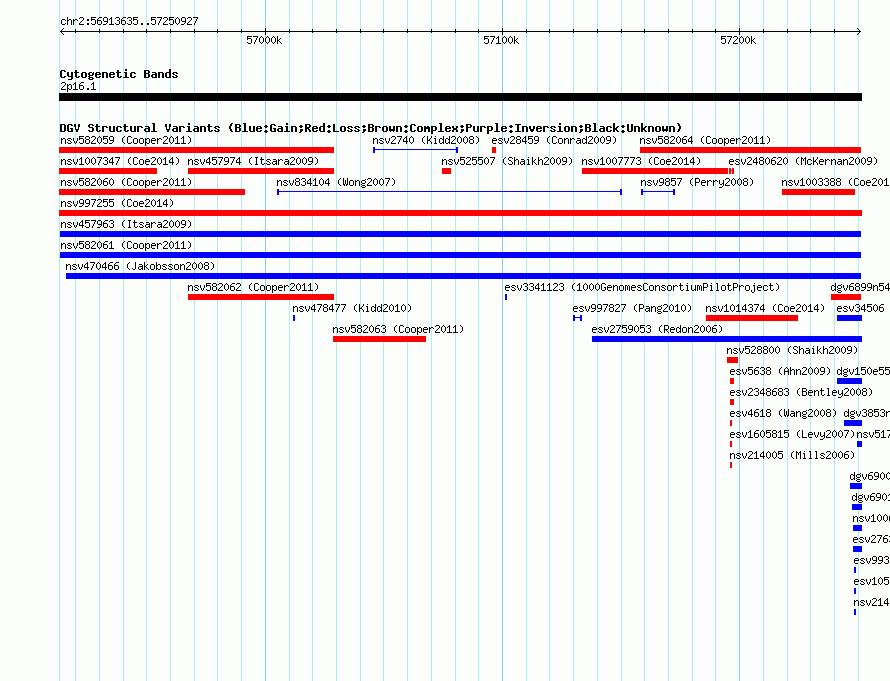The width and height of the screenshot is (890, 681).
Task: Click the 57200k ruler tick label
Action: tap(738, 40)
